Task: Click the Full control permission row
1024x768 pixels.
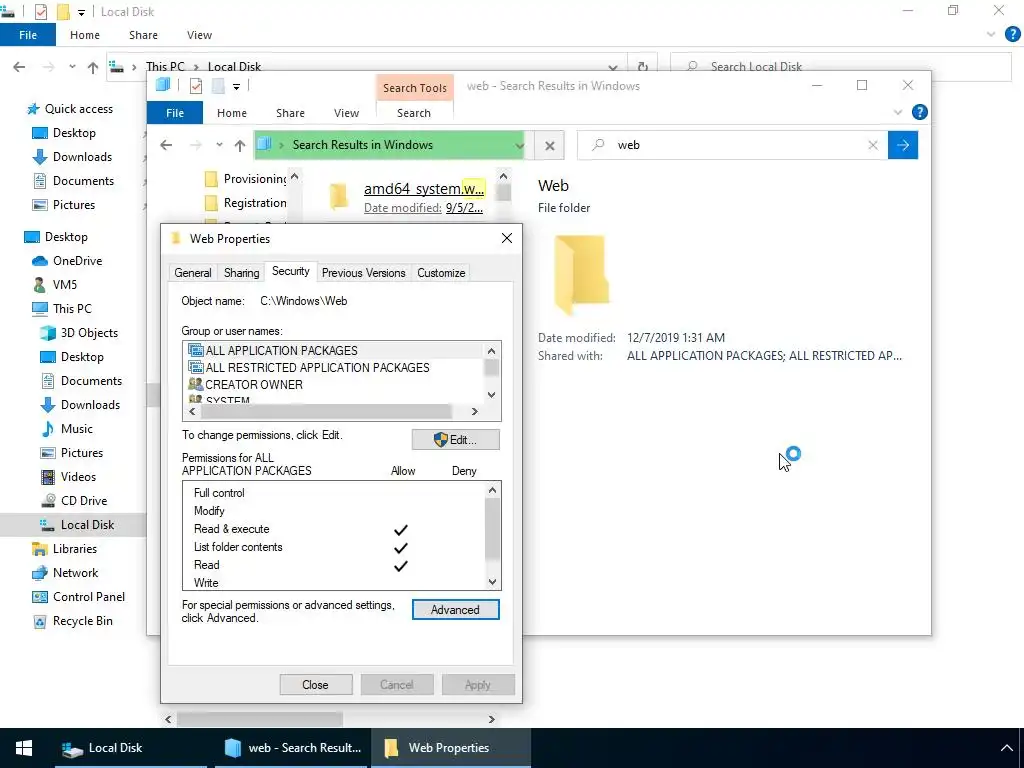Action: [x=334, y=493]
